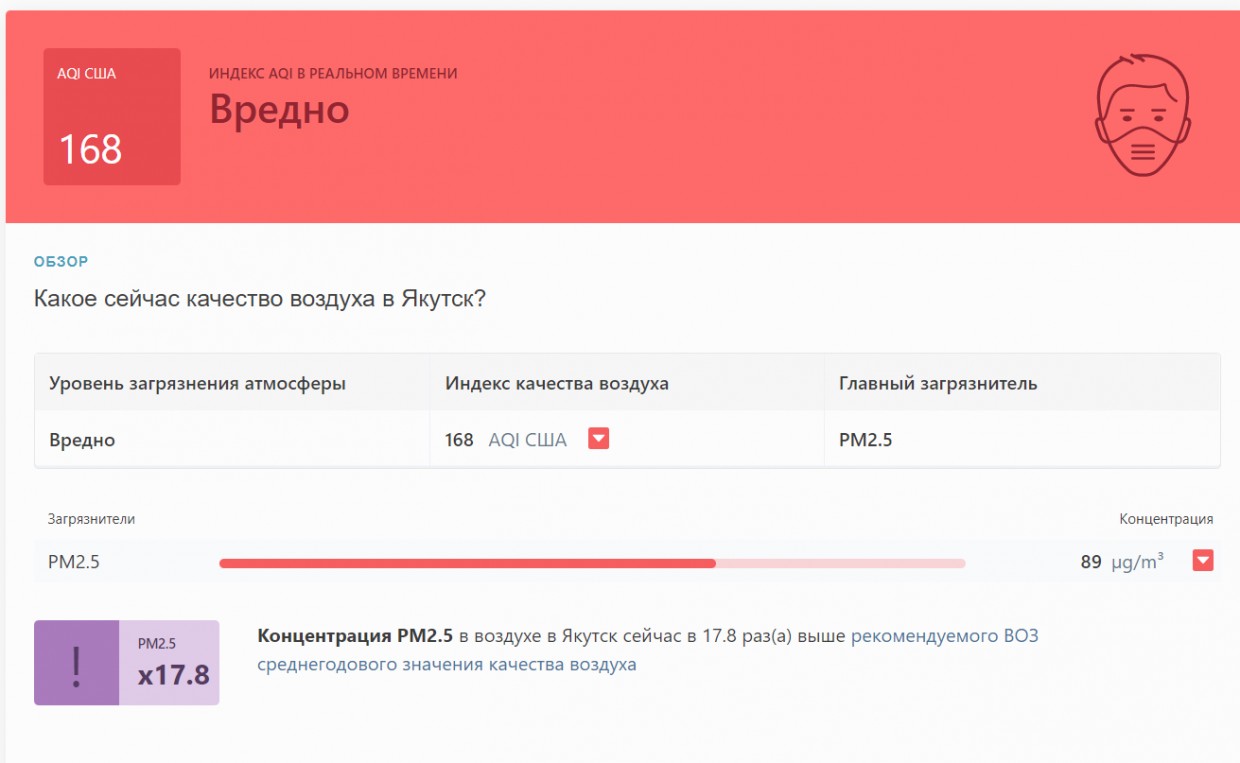This screenshot has height=763, width=1240.
Task: Click the bold Концентрация PM2.5 text
Action: pyautogui.click(x=355, y=636)
